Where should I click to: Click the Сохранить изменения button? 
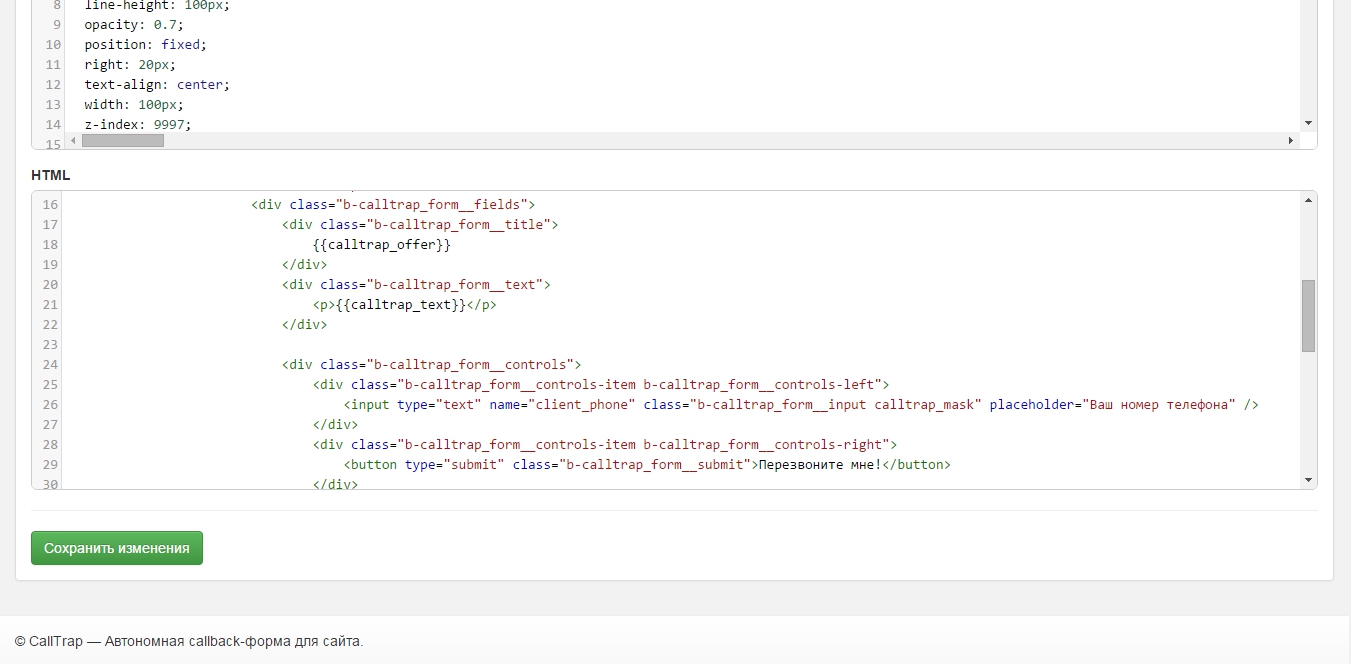click(x=117, y=548)
